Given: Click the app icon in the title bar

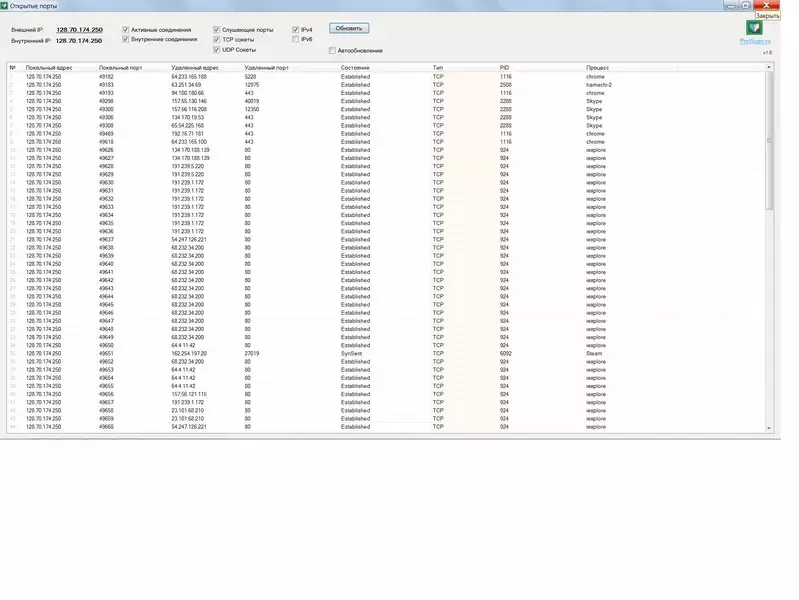Looking at the screenshot, I should point(4,6).
